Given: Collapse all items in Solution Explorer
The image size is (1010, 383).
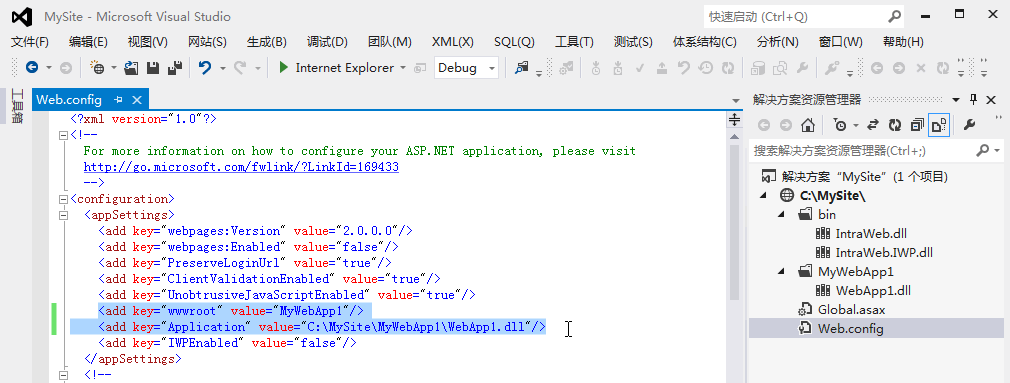Looking at the screenshot, I should (917, 125).
